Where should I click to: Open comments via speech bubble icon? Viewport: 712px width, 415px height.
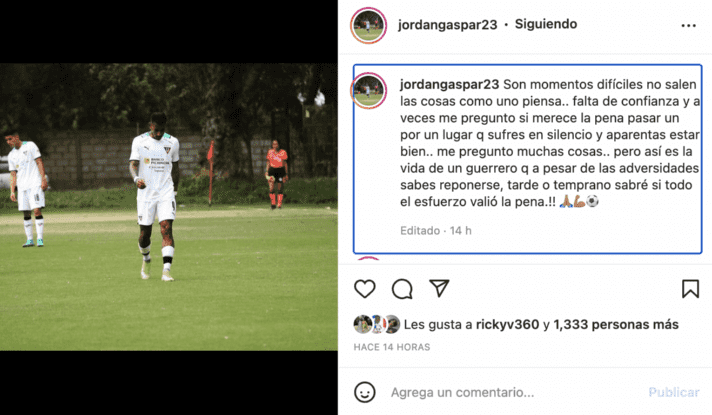402,289
